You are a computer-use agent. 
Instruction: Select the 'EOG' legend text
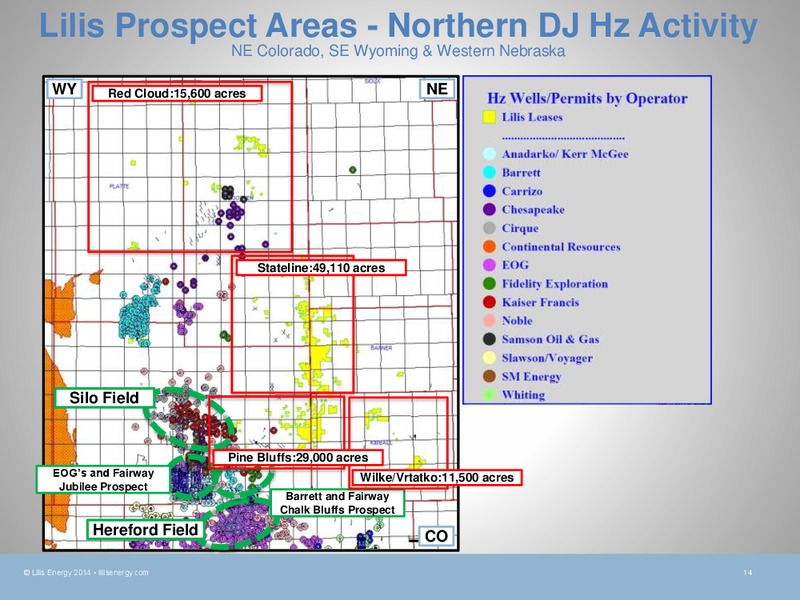coord(515,265)
